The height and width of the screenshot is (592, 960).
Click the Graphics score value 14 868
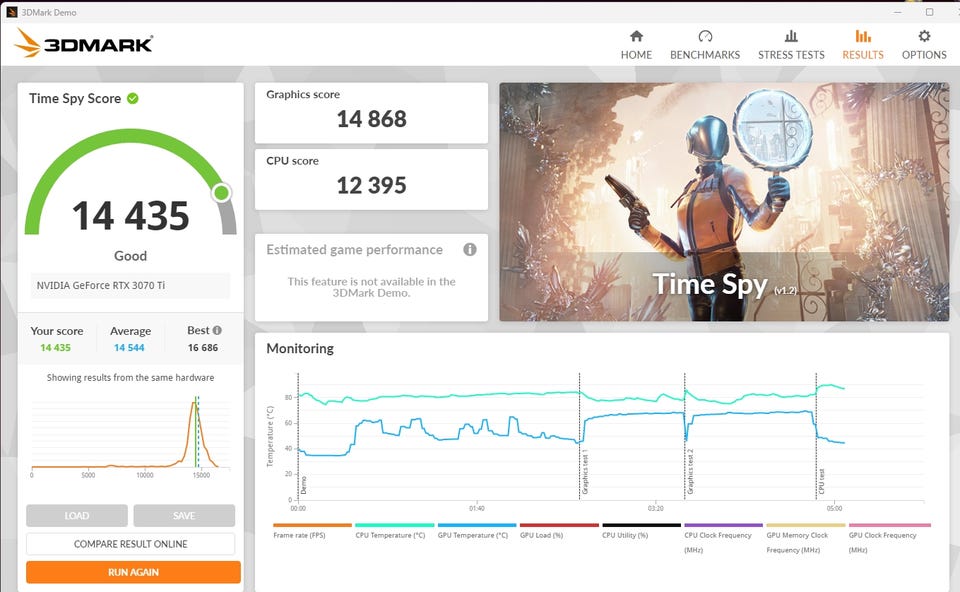coord(371,119)
